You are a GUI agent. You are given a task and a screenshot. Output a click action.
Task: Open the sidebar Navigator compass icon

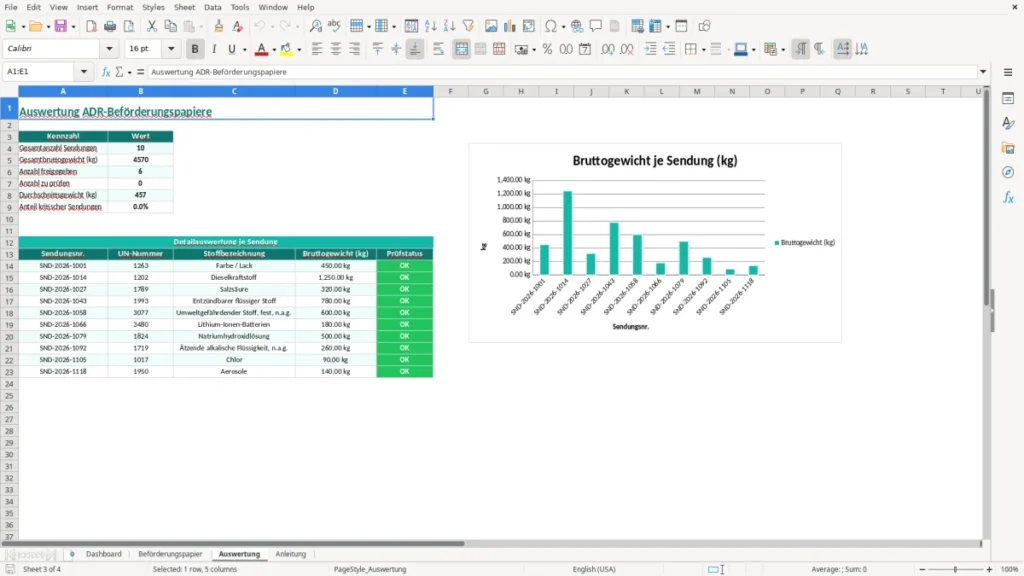(x=1008, y=172)
